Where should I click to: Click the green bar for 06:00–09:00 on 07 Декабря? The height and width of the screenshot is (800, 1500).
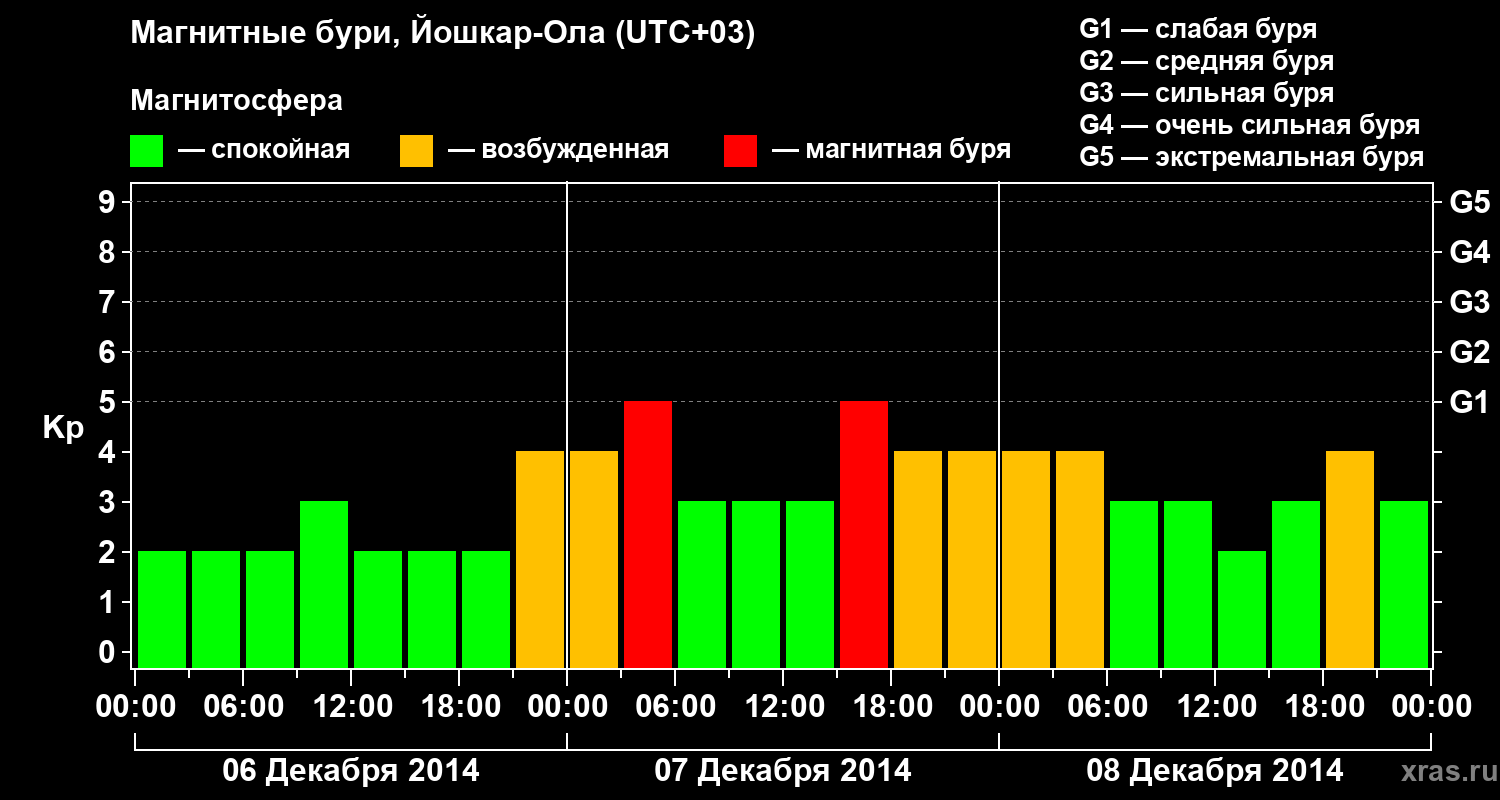(702, 585)
